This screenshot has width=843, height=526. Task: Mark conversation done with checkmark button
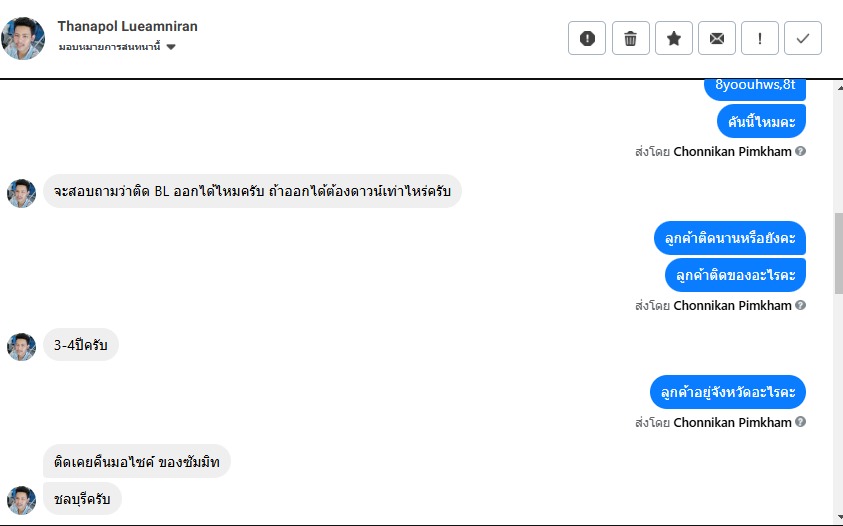(803, 39)
